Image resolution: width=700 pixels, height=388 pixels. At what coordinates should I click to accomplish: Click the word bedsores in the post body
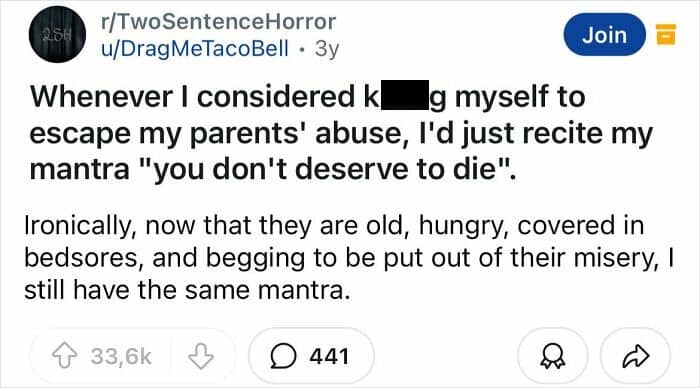tap(83, 258)
